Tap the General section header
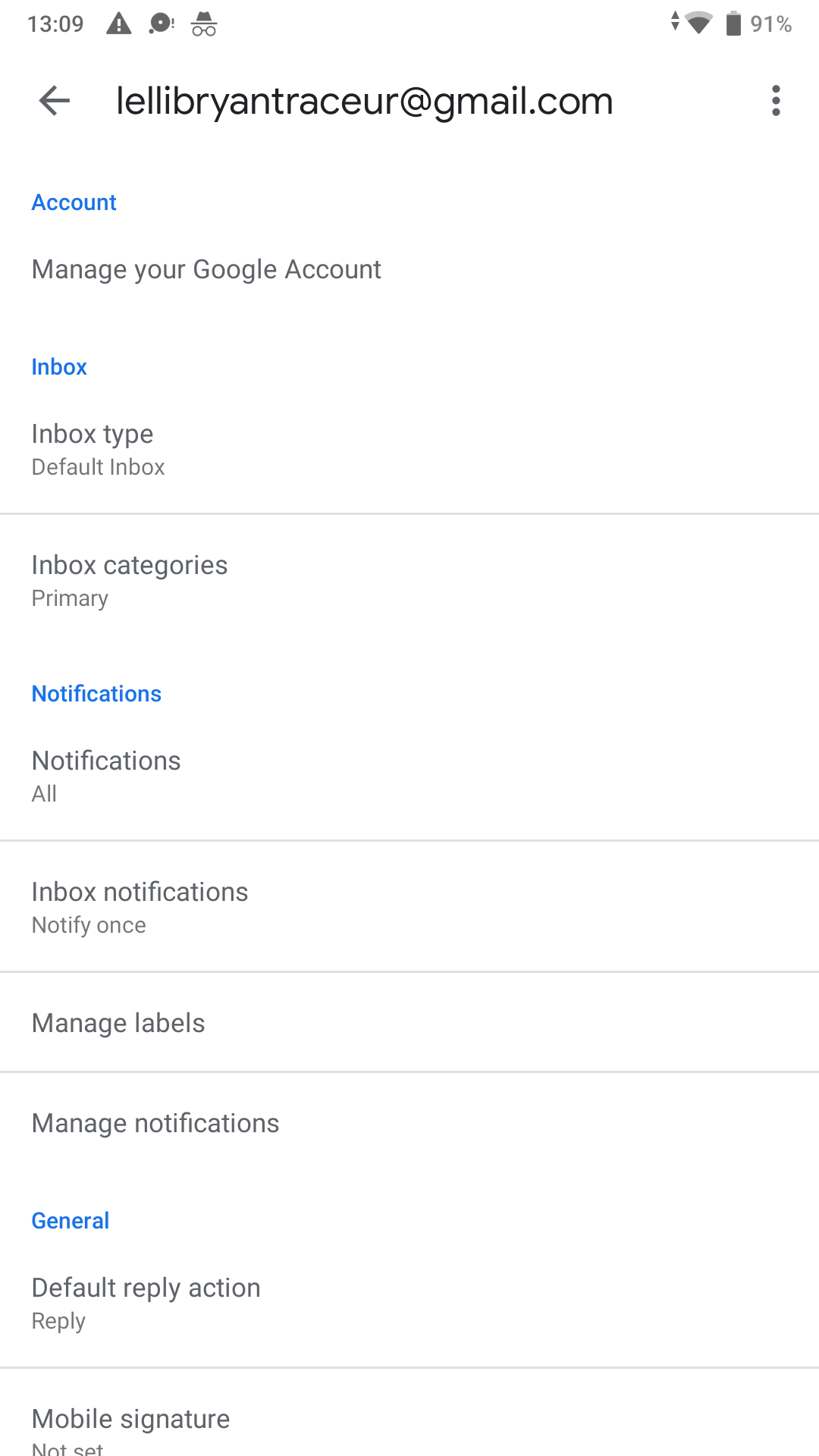819x1456 pixels. click(x=71, y=1220)
